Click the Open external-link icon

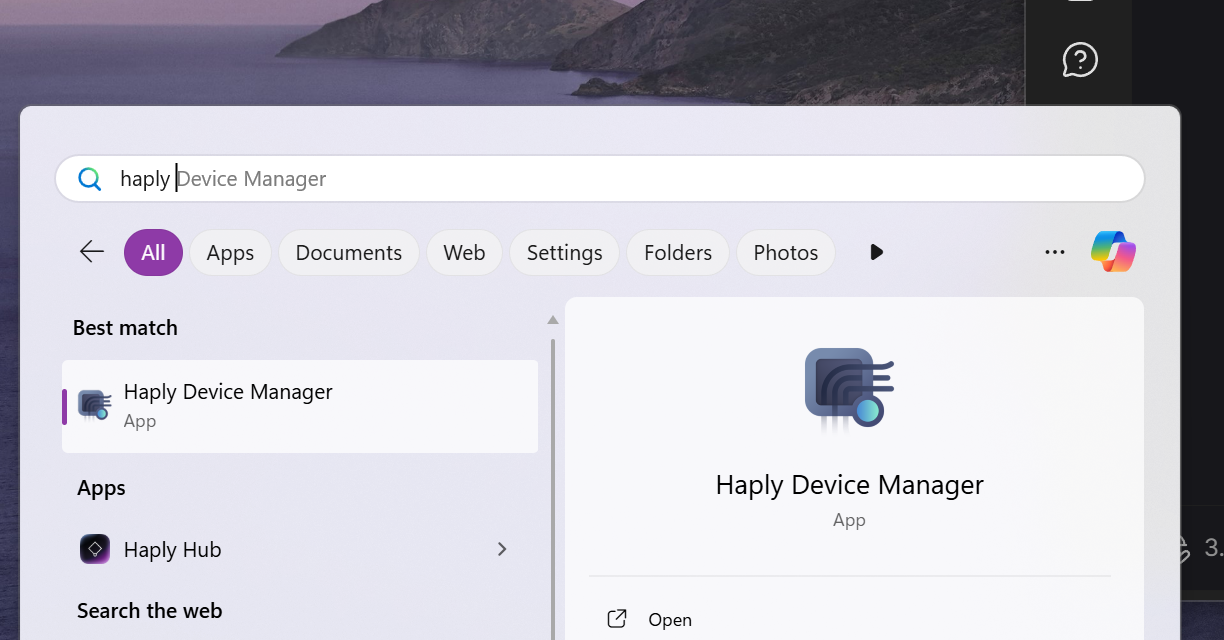tap(617, 619)
